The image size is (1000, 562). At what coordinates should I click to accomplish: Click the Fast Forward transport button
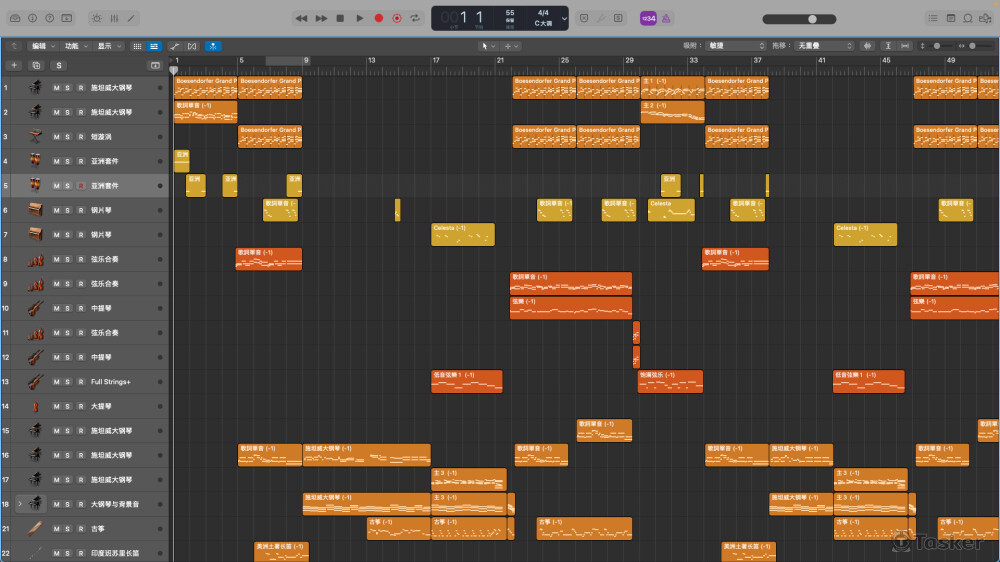point(321,18)
